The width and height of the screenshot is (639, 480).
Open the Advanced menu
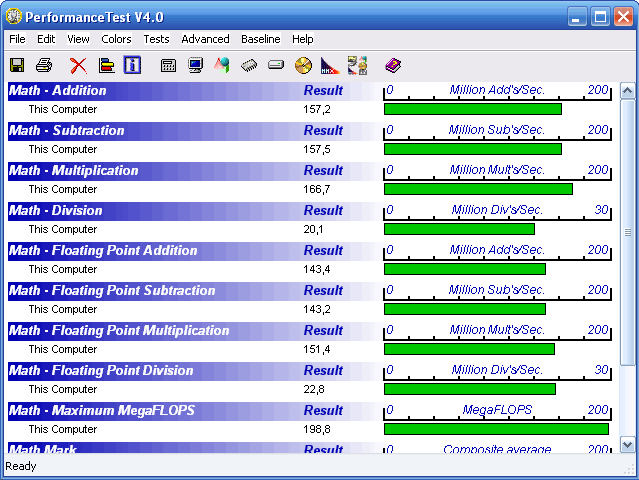point(205,39)
